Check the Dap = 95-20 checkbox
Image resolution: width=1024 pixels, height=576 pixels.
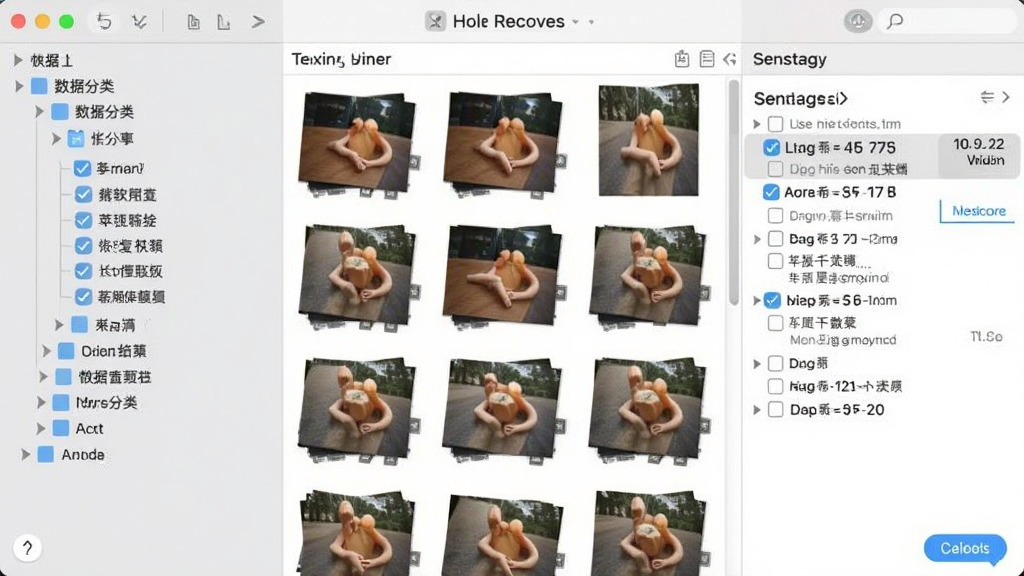775,409
